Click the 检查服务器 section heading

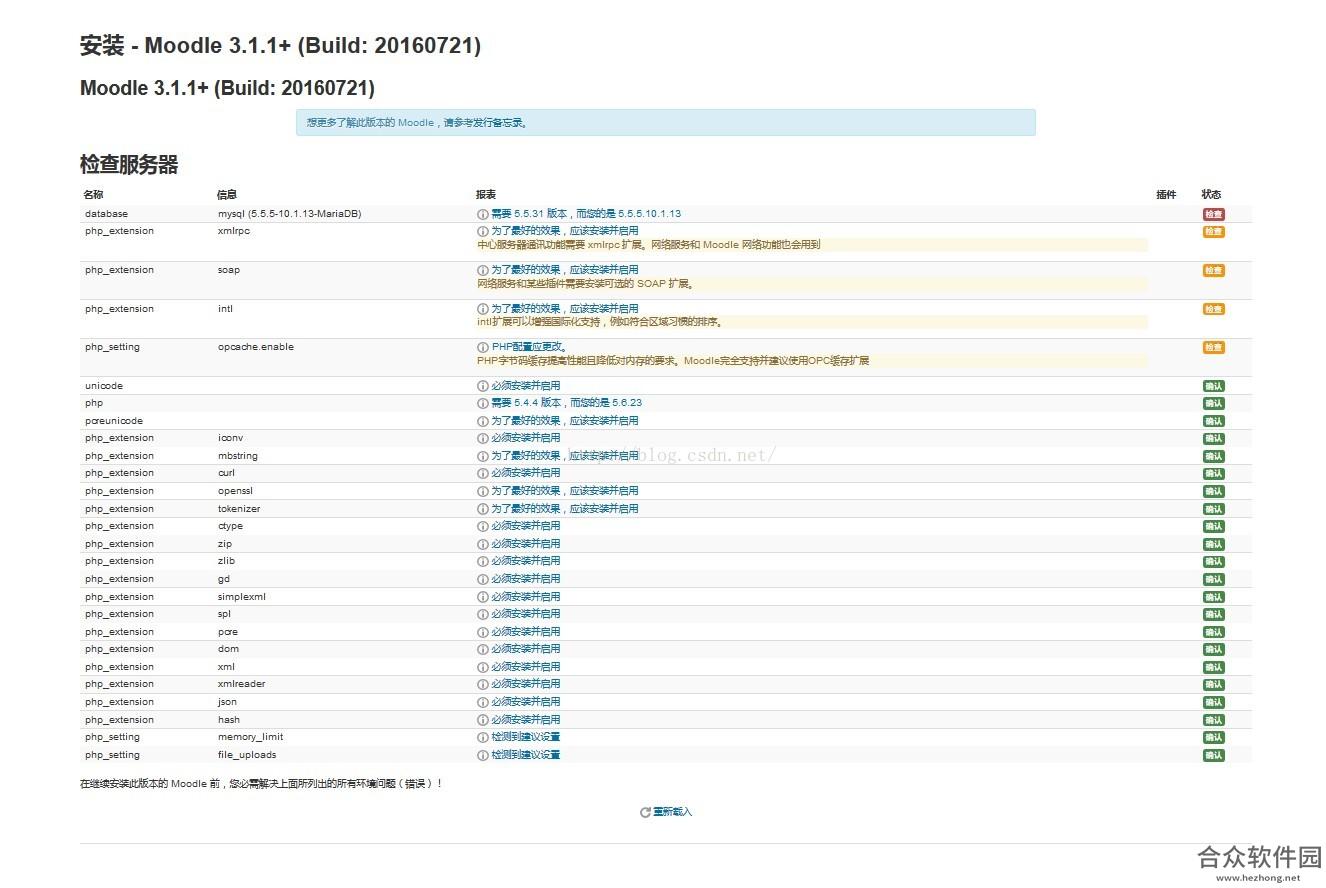tap(129, 165)
